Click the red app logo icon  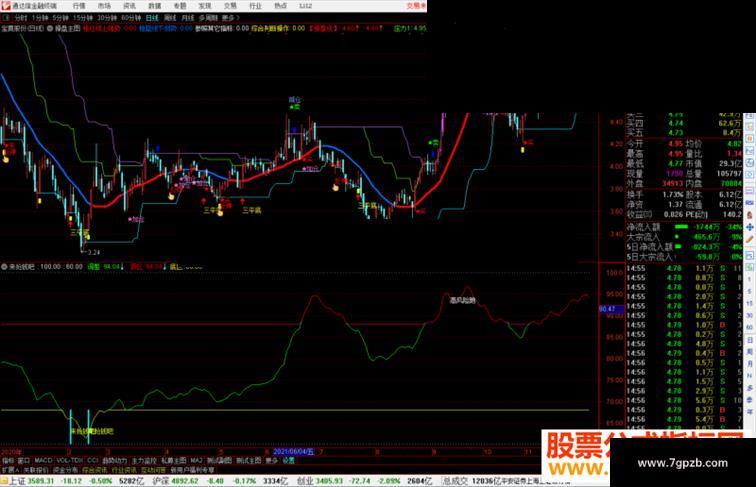click(5, 6)
